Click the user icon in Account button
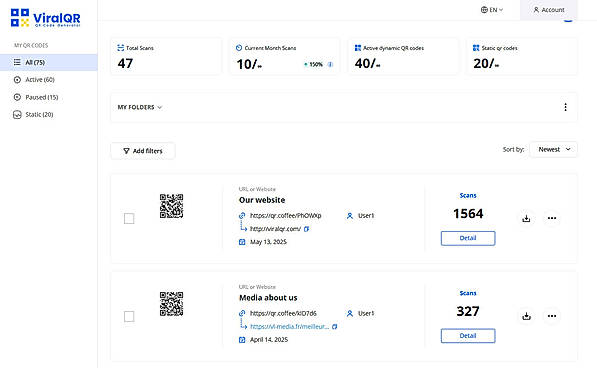This screenshot has width=597, height=368. 536,10
